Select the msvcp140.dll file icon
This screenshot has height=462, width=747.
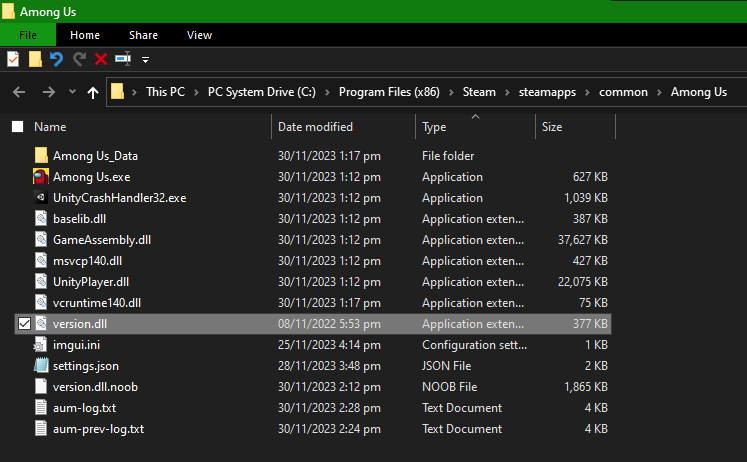pyautogui.click(x=41, y=260)
